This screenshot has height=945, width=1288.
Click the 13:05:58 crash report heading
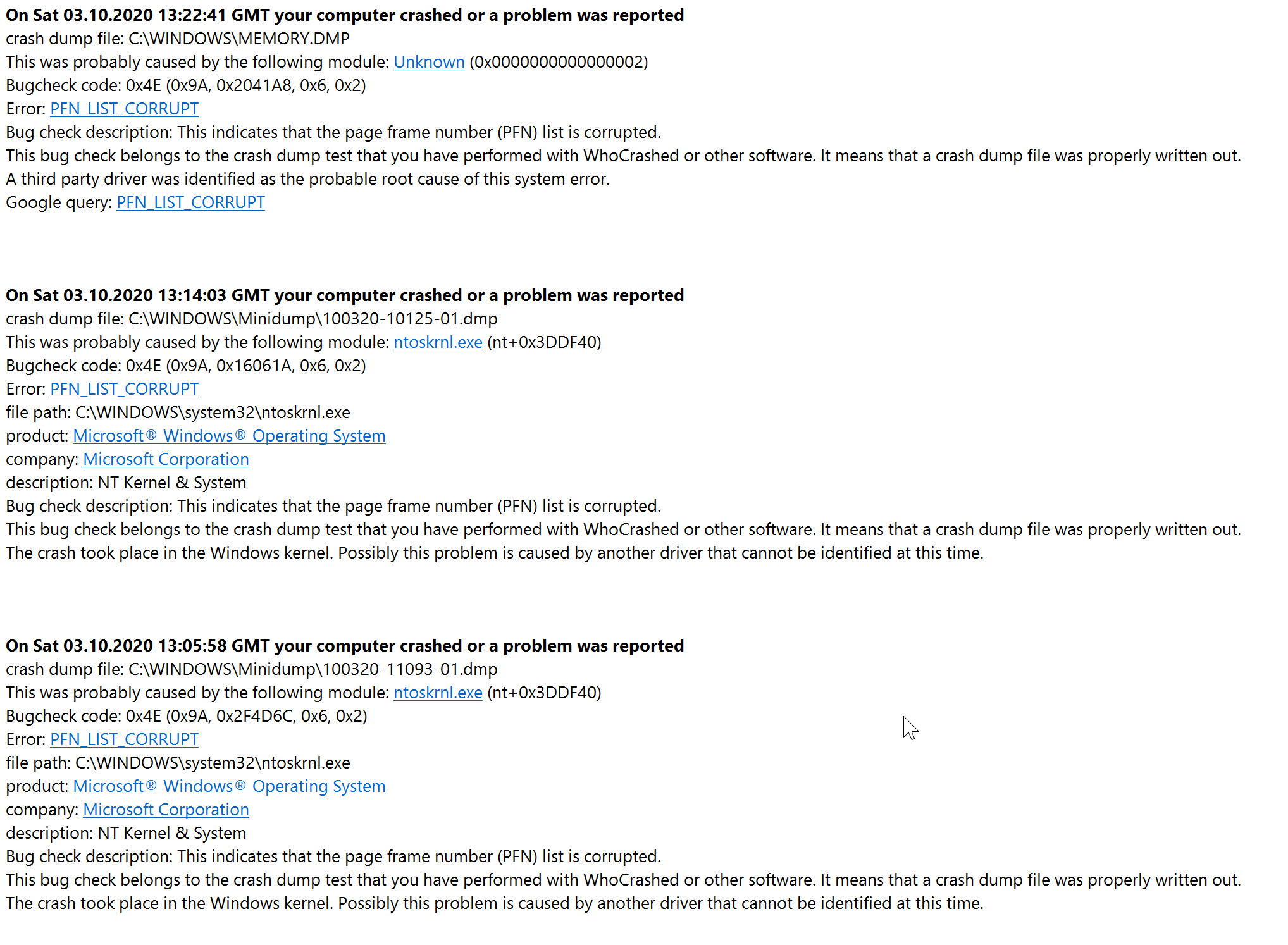[x=345, y=646]
